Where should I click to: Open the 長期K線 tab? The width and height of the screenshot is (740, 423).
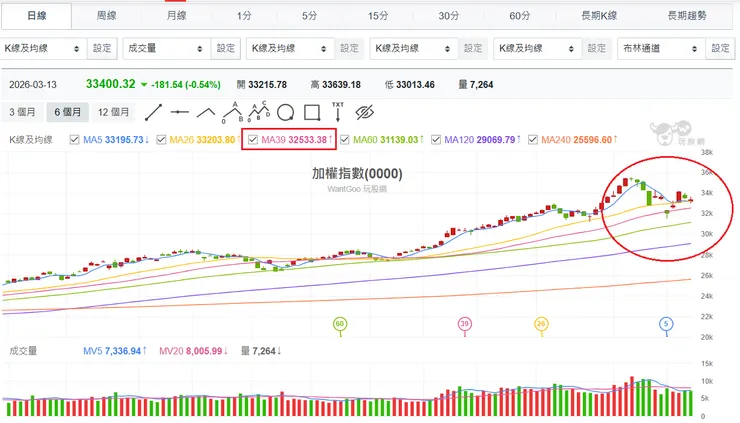(x=599, y=16)
